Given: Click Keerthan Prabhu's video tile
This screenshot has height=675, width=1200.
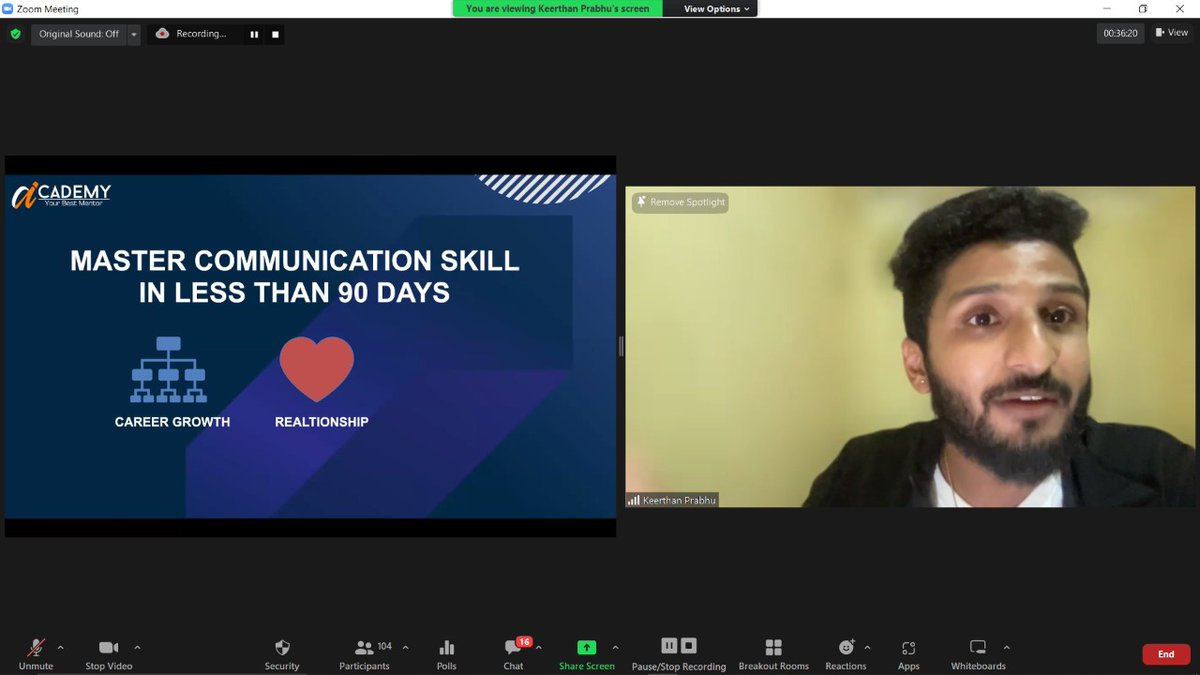Looking at the screenshot, I should point(910,346).
